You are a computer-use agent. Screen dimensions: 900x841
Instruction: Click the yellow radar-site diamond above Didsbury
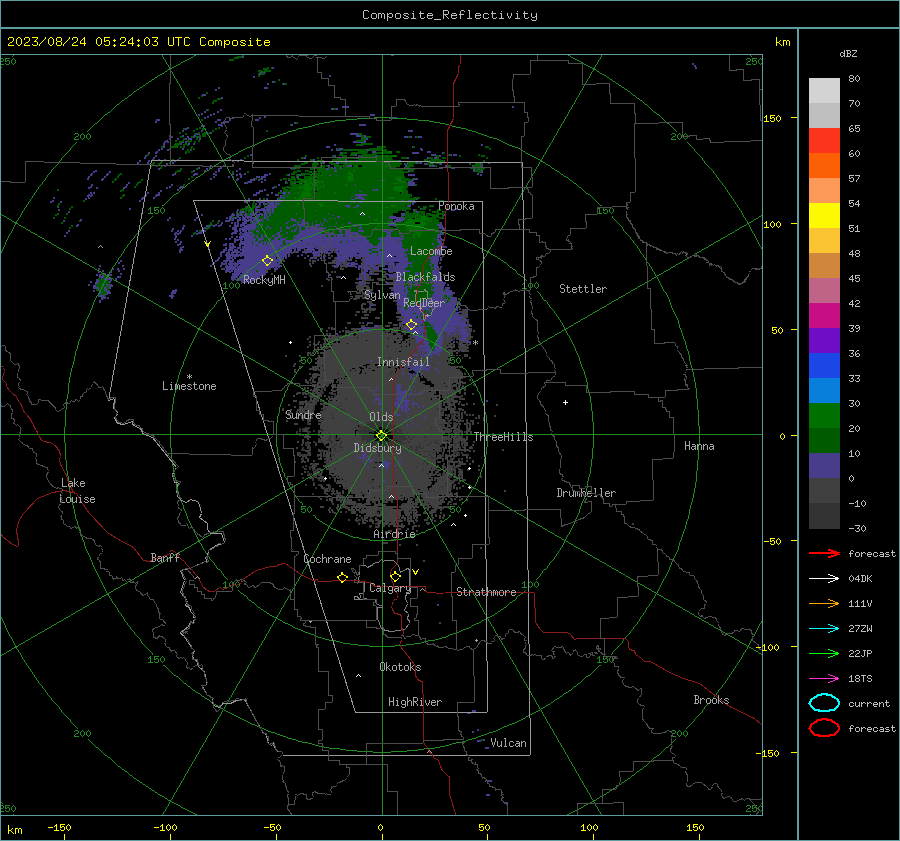pyautogui.click(x=381, y=436)
